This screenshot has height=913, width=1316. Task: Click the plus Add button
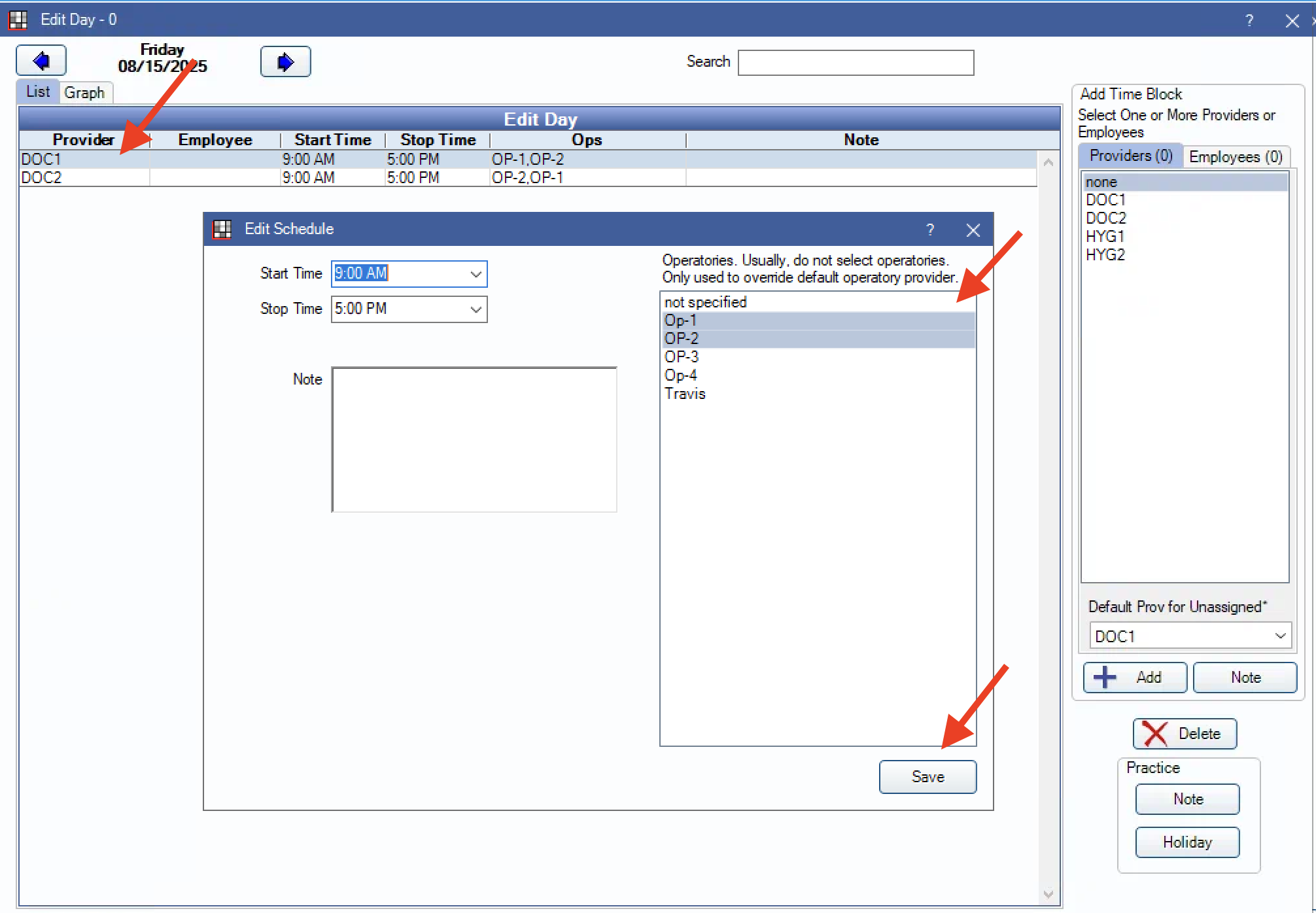tap(1135, 678)
